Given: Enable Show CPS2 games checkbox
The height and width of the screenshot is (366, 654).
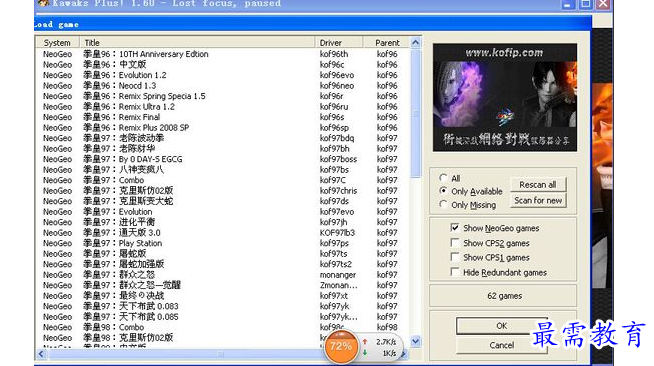Looking at the screenshot, I should [x=455, y=243].
